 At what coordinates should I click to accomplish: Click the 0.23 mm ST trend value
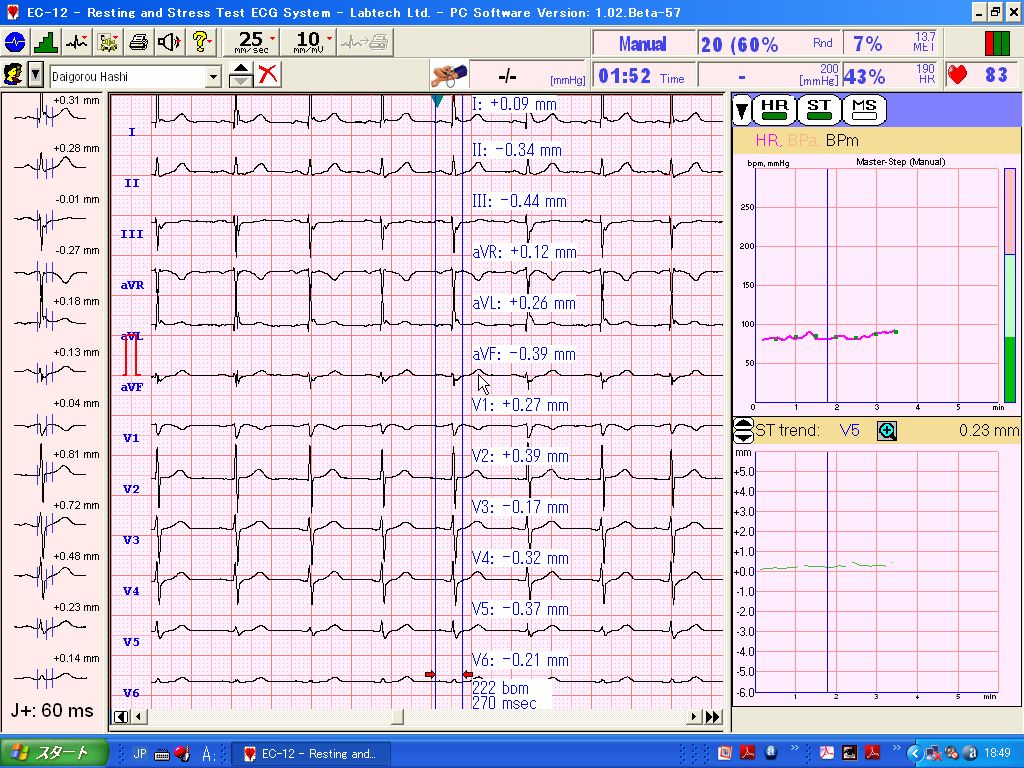[989, 430]
